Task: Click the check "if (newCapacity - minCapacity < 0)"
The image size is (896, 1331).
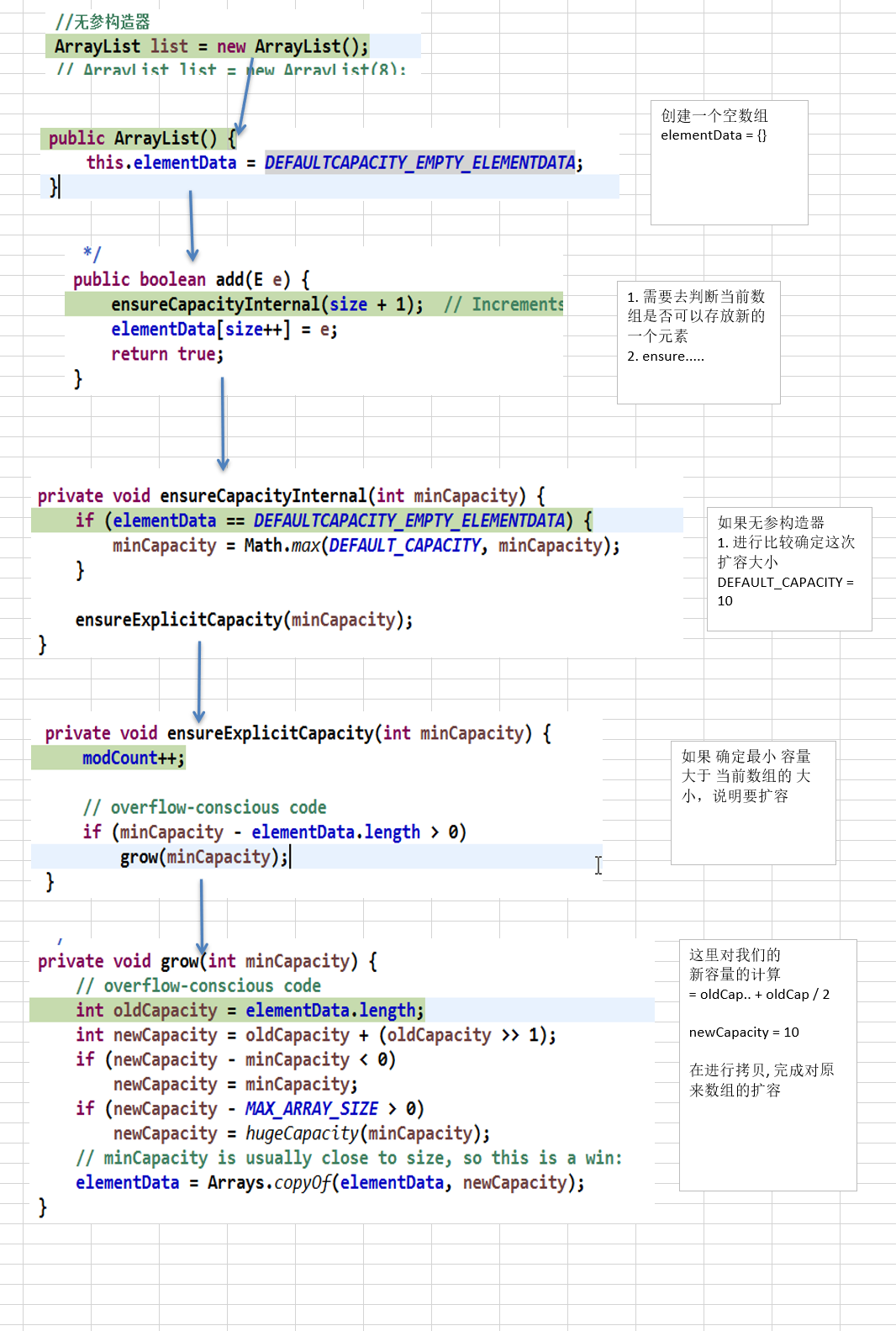Action: (235, 1059)
